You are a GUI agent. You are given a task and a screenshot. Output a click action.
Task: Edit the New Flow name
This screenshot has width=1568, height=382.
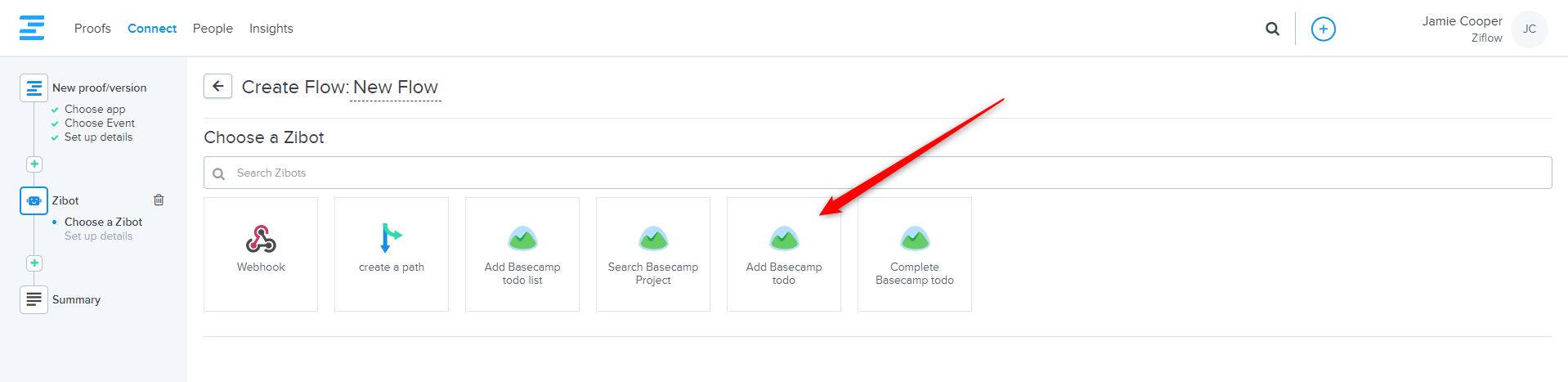pos(396,88)
